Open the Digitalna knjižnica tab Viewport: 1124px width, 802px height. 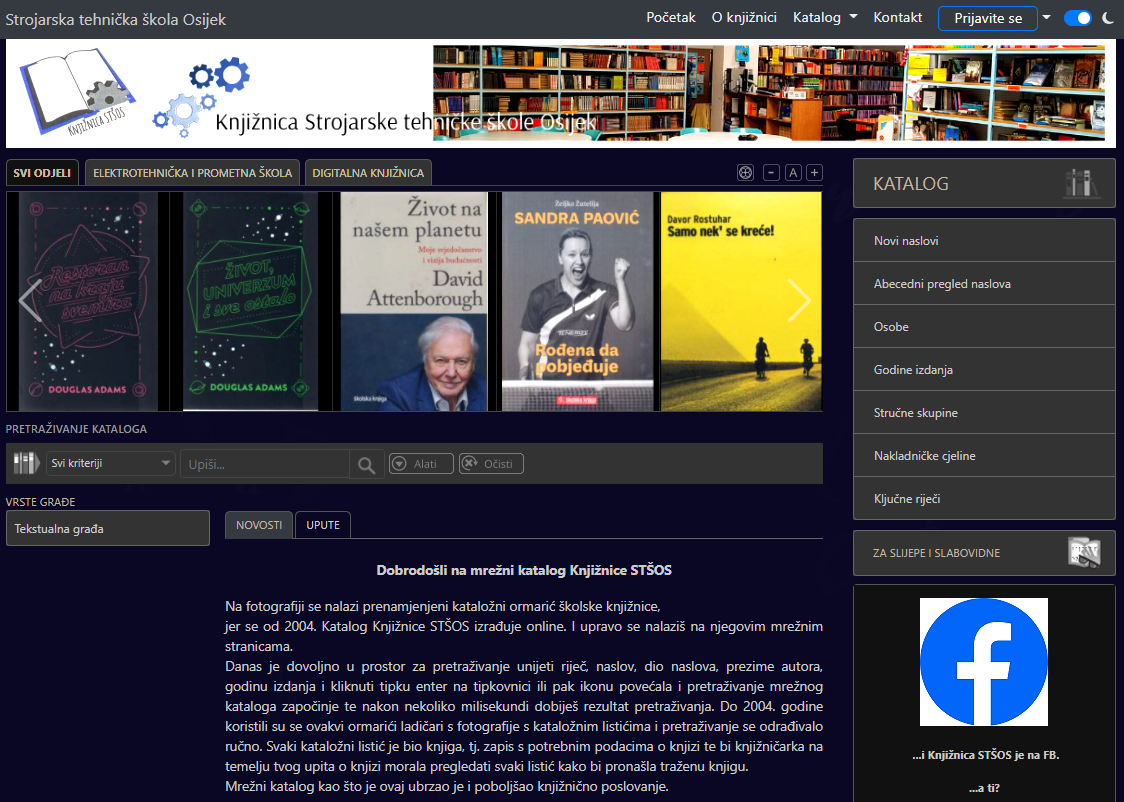tap(368, 173)
